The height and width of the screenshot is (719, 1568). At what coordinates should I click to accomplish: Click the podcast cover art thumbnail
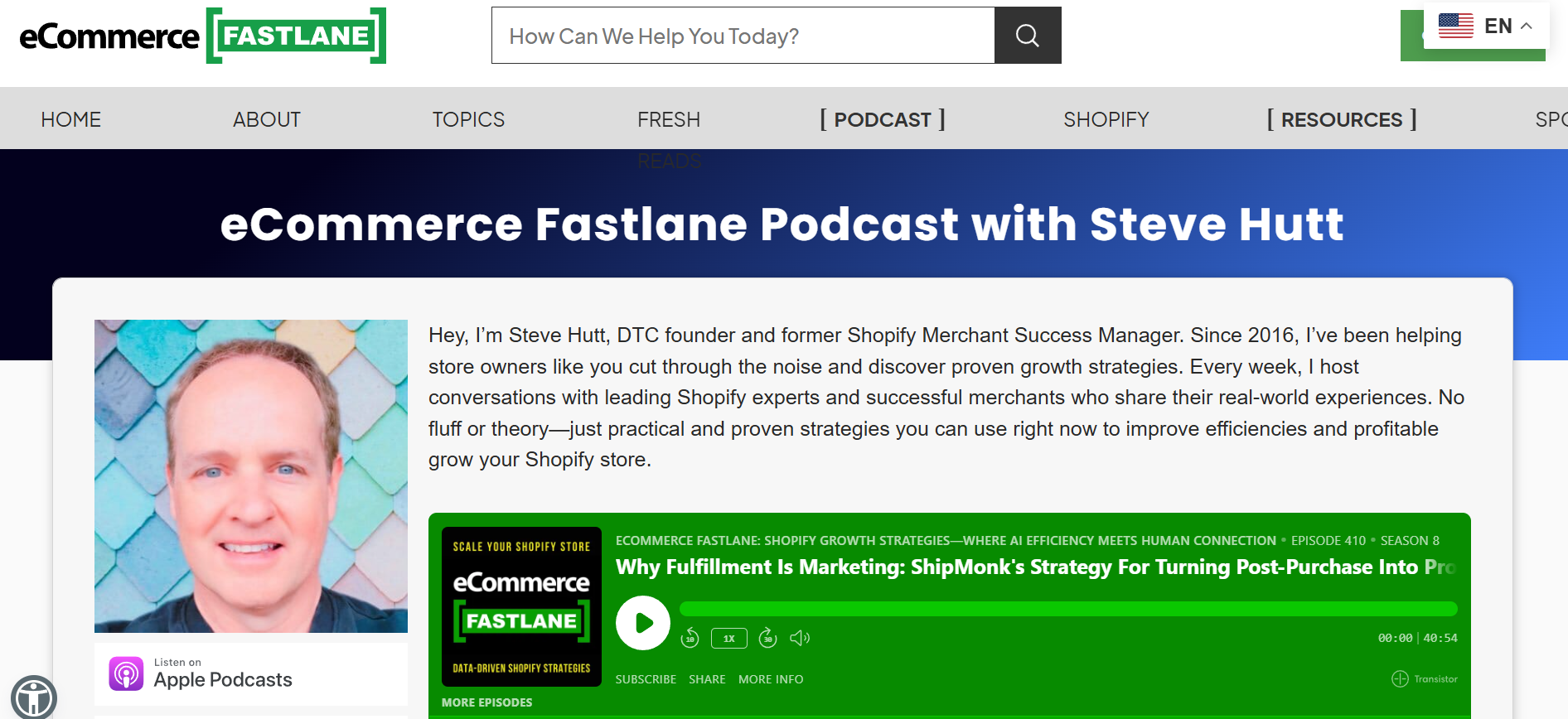click(521, 606)
